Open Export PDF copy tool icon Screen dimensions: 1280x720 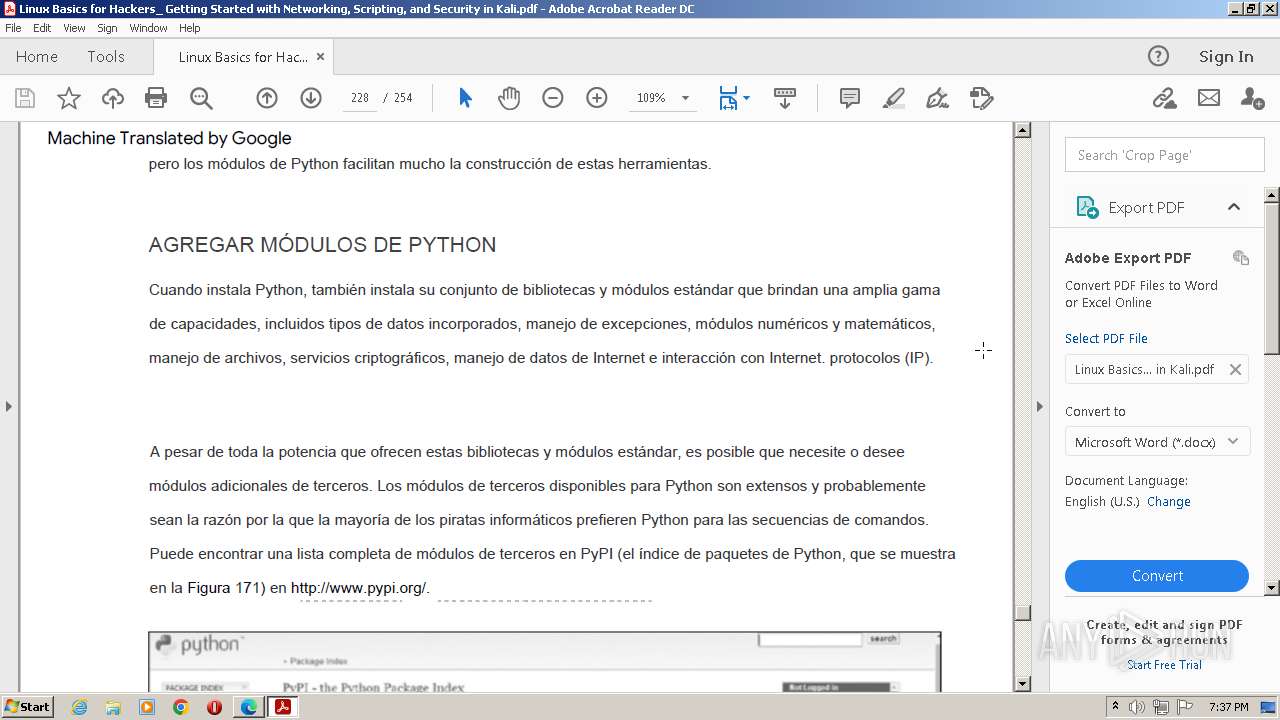tap(1241, 258)
